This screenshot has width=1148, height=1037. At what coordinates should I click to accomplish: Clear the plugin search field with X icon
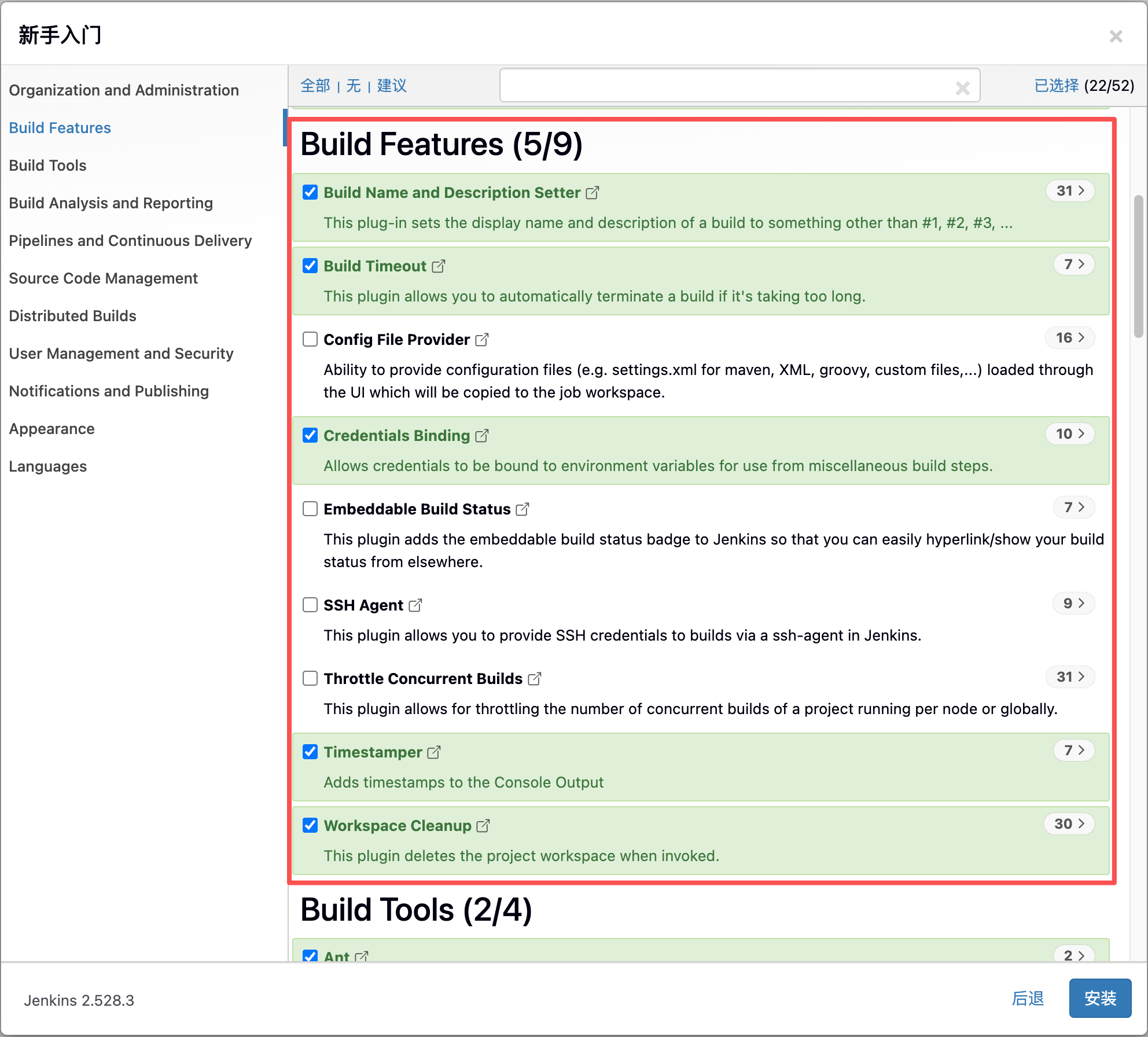pyautogui.click(x=962, y=88)
